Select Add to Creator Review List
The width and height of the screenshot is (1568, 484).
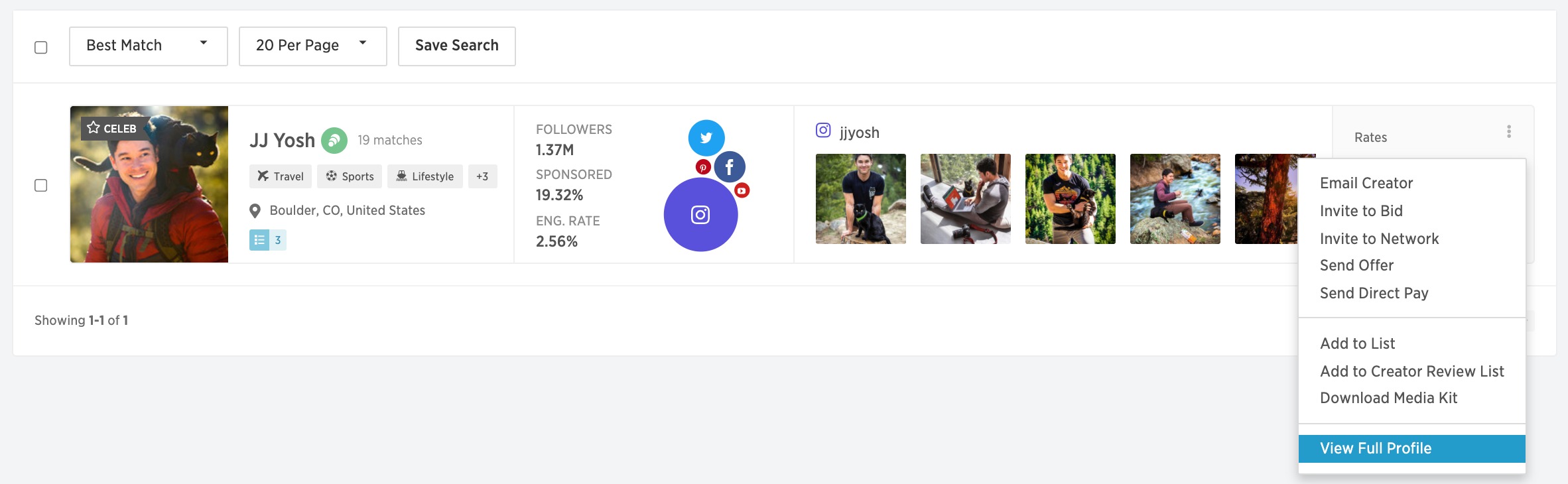point(1411,371)
